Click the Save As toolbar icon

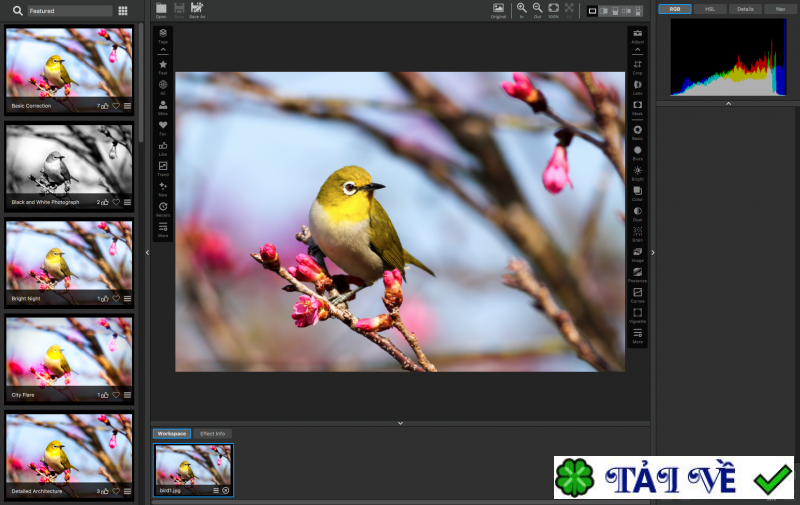coord(197,8)
